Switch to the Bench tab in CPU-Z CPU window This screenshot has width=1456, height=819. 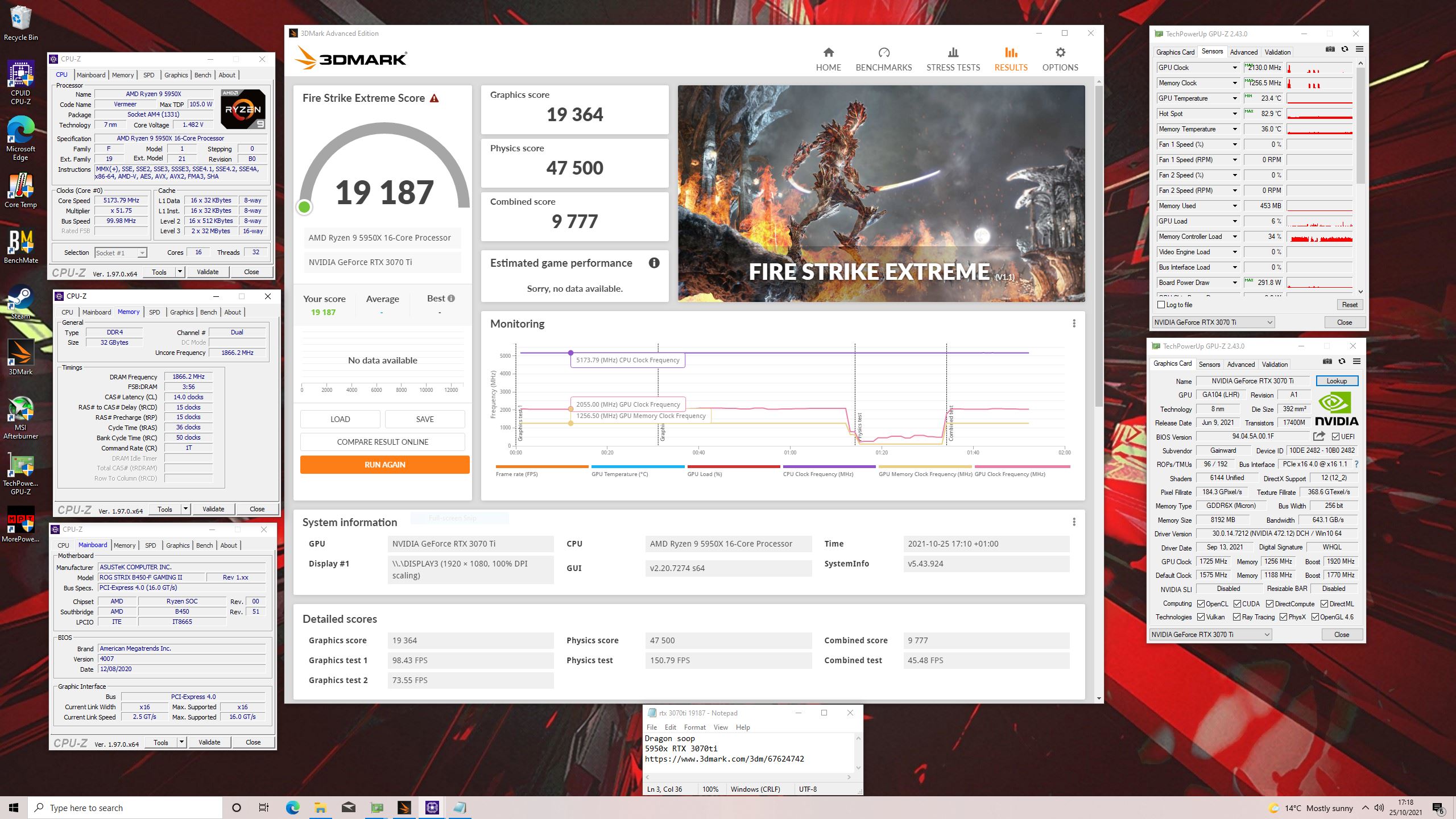203,75
